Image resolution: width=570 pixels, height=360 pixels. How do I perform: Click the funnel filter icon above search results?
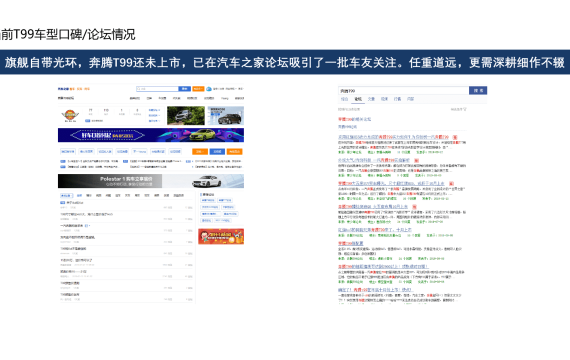(x=465, y=109)
